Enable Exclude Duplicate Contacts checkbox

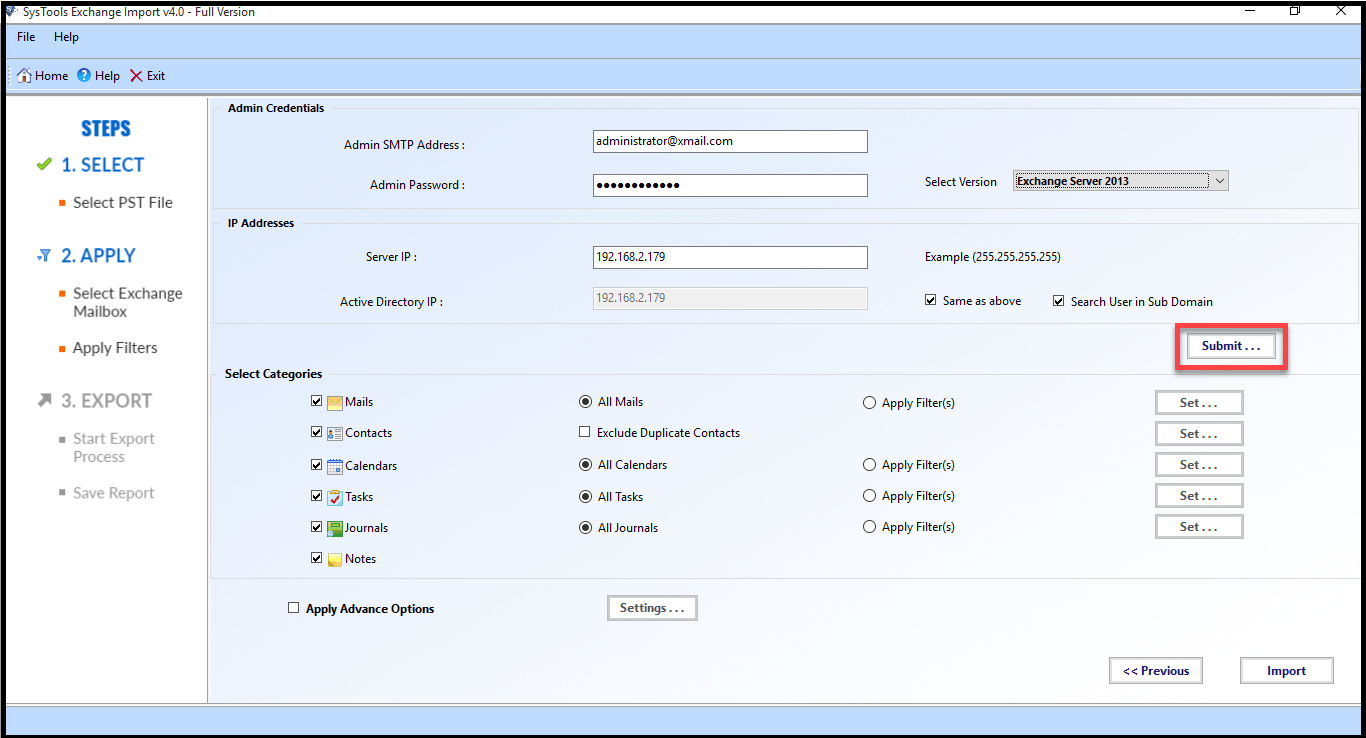[x=585, y=432]
